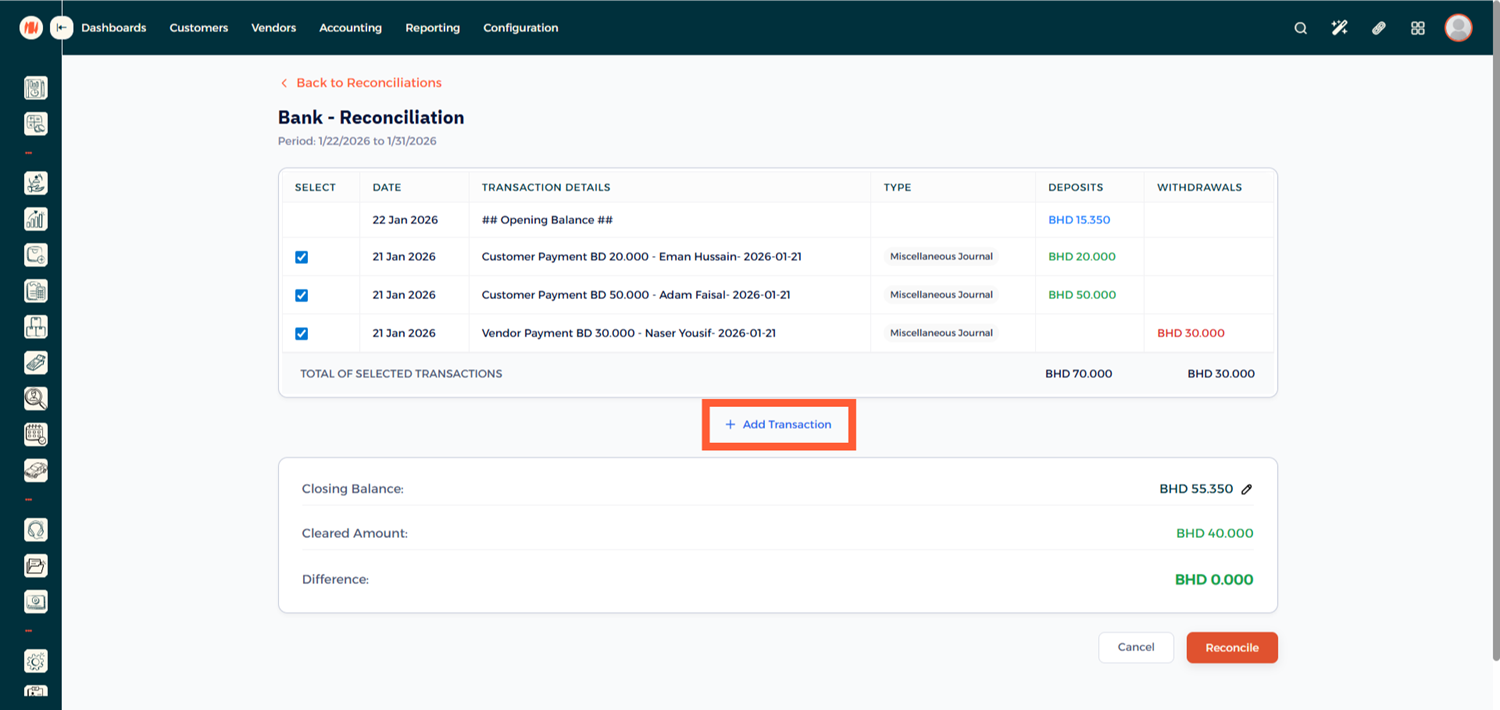Click the paperclip attachment icon in header
This screenshot has height=710, width=1500.
tap(1378, 28)
